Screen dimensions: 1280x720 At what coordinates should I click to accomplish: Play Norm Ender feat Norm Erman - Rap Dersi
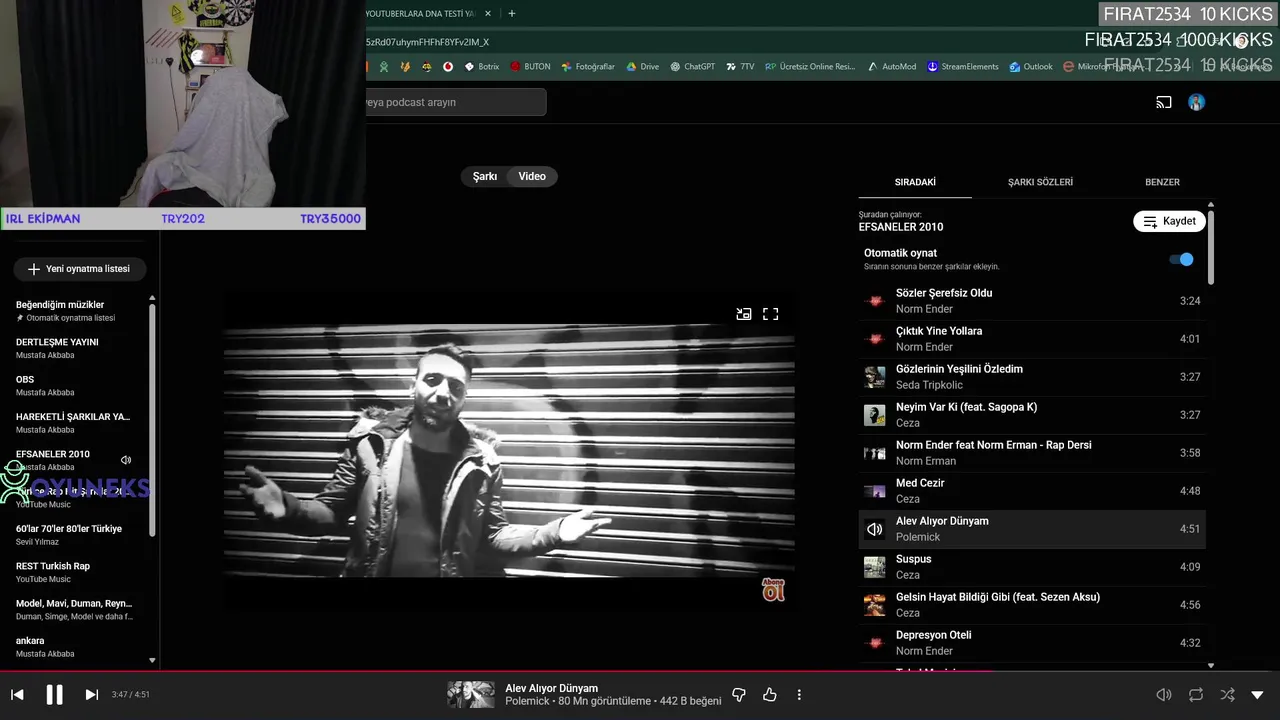[1032, 453]
